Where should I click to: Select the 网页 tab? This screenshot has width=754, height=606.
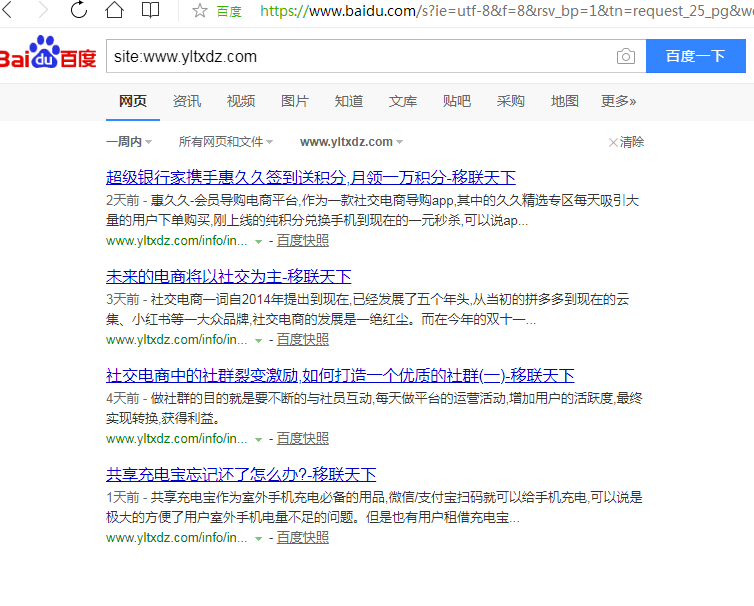coord(133,101)
